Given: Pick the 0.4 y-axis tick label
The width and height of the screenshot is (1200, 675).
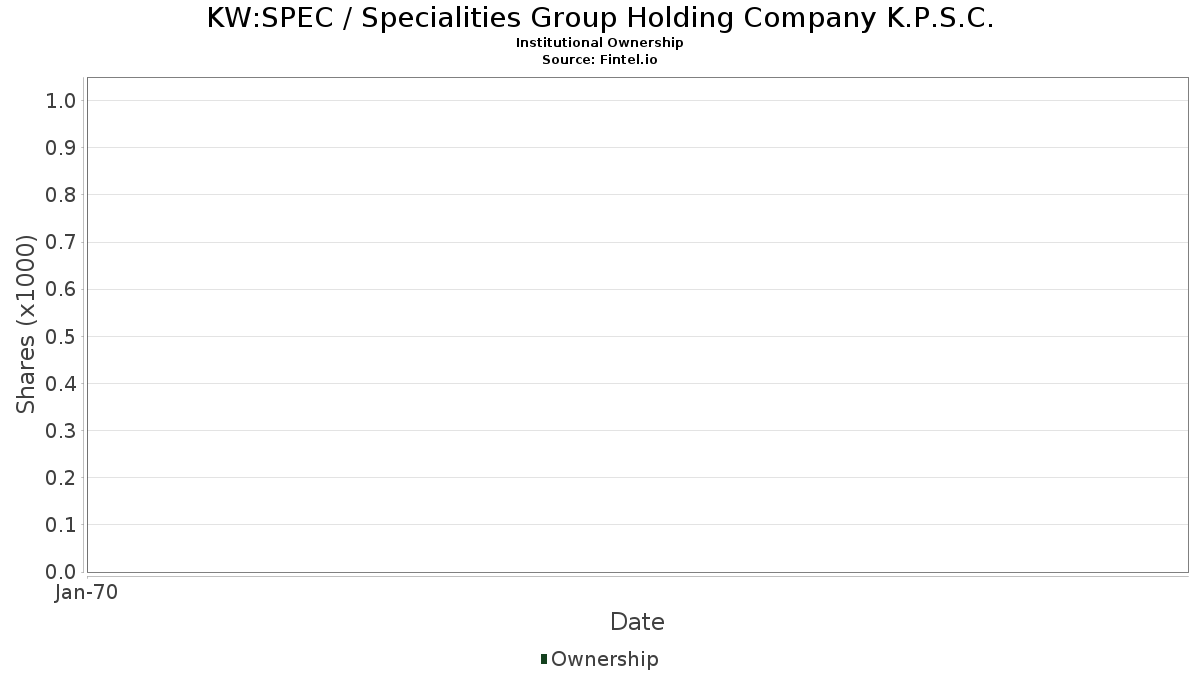Looking at the screenshot, I should pos(61,384).
